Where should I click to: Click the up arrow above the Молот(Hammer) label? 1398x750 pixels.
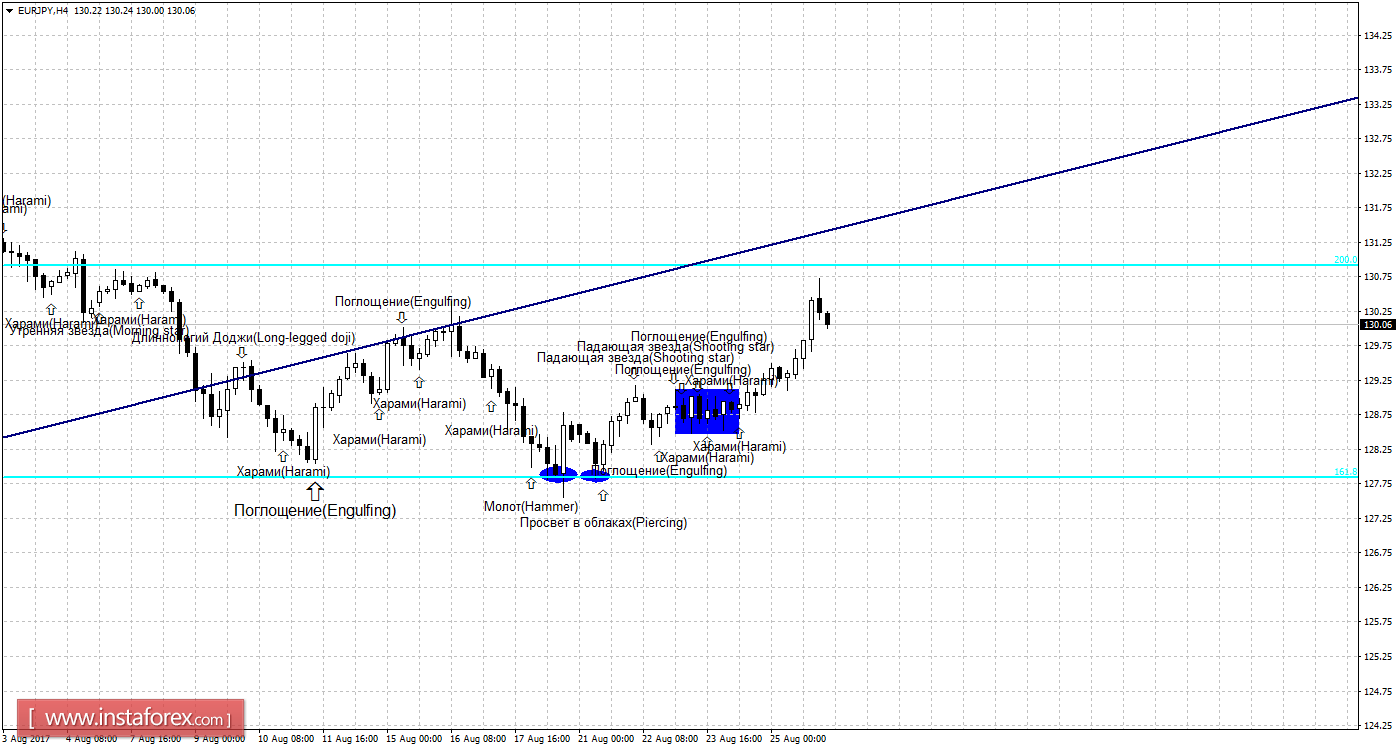[x=531, y=484]
